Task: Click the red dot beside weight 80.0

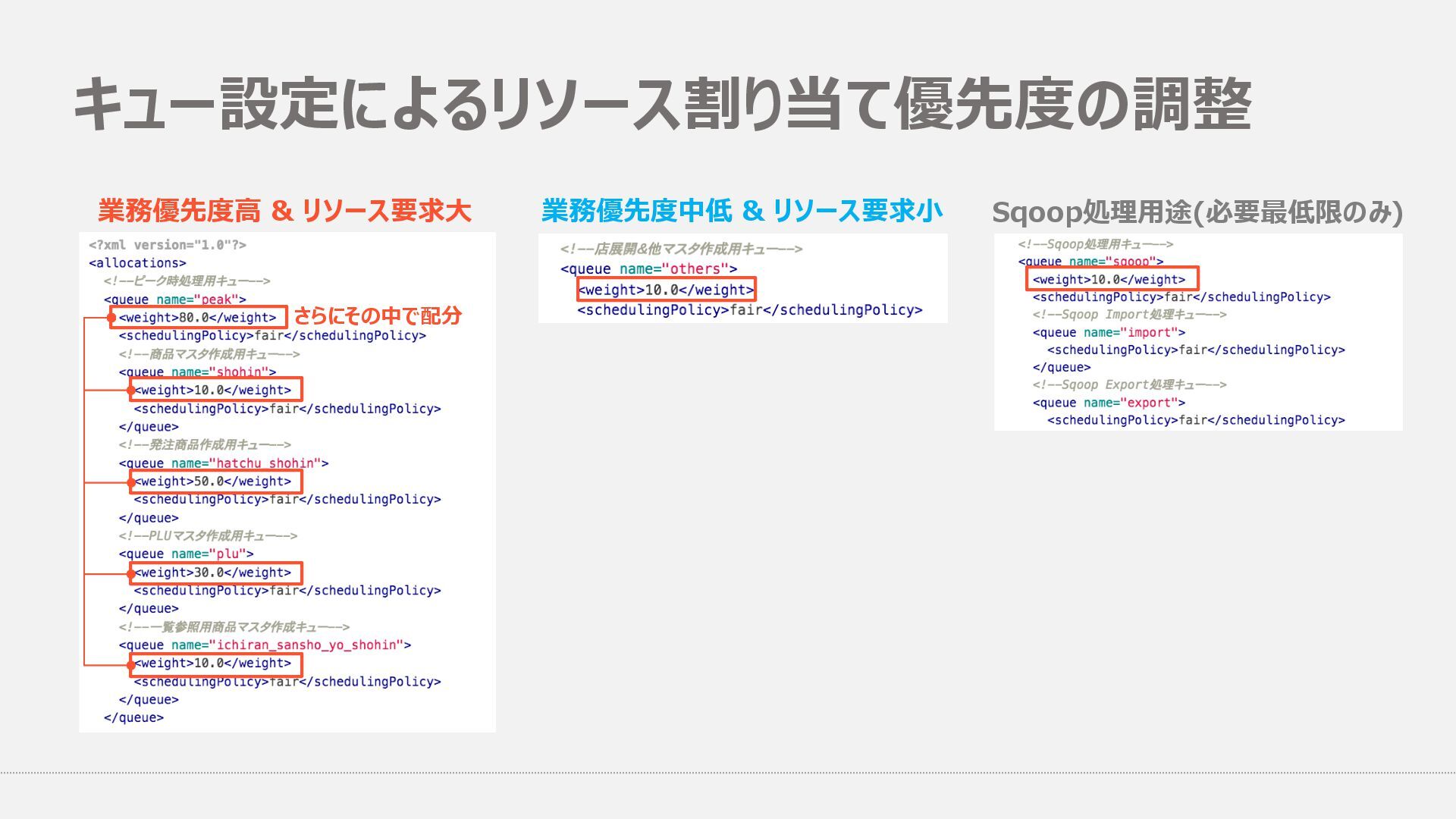Action: tap(111, 318)
